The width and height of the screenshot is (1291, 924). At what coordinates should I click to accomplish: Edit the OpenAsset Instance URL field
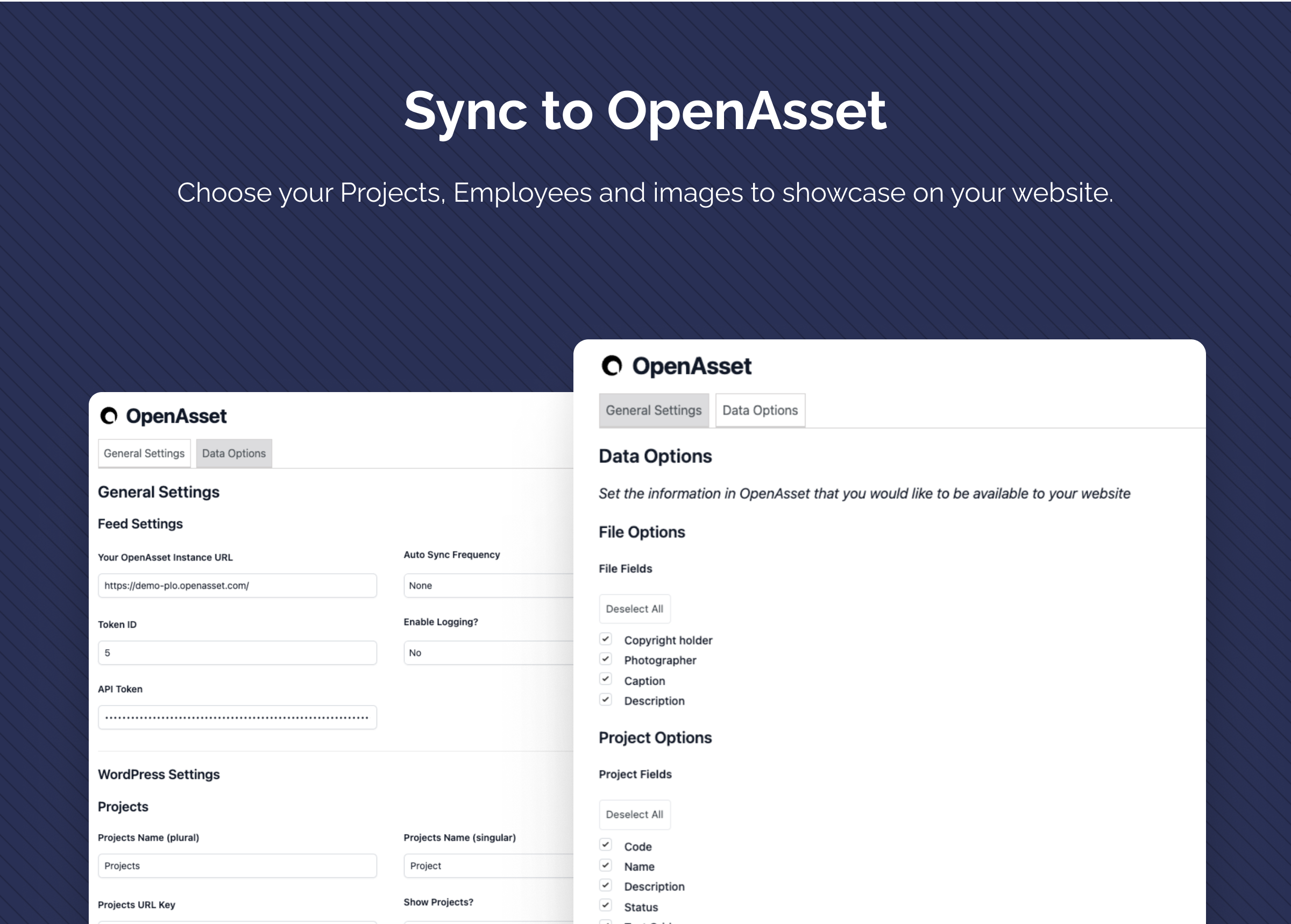click(x=237, y=586)
